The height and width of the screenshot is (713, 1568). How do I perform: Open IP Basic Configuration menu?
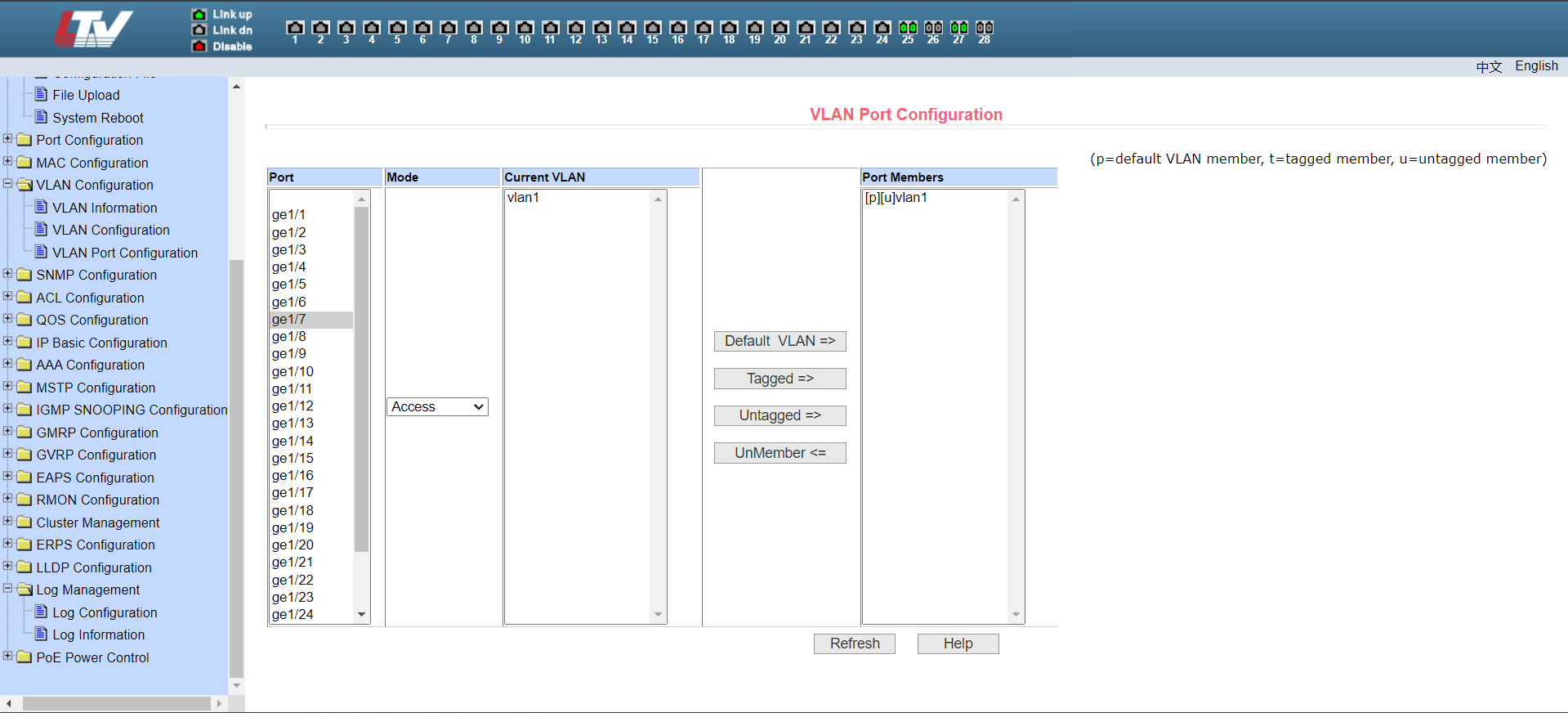pos(101,343)
